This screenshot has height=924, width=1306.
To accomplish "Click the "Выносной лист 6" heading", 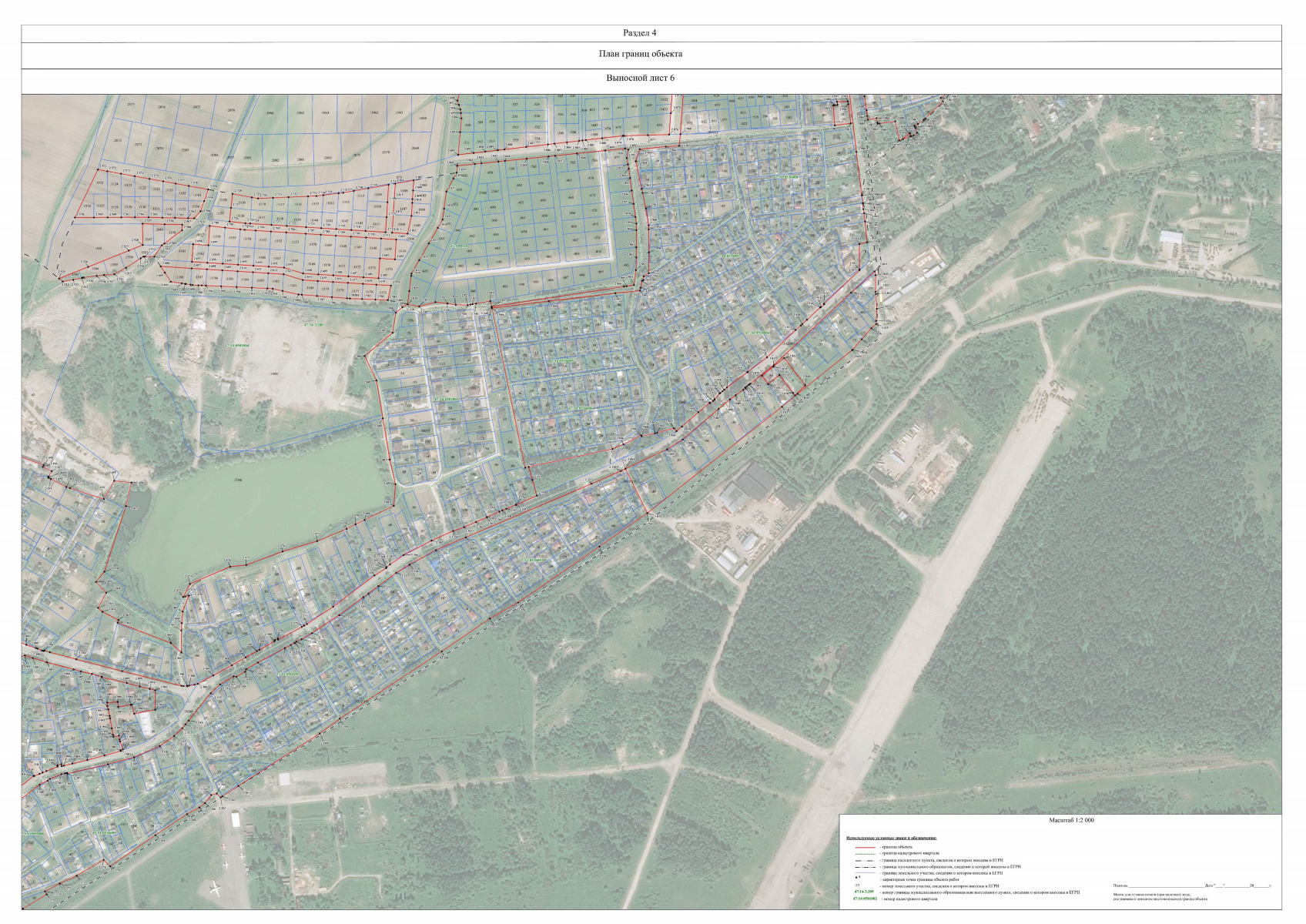I will pyautogui.click(x=640, y=79).
